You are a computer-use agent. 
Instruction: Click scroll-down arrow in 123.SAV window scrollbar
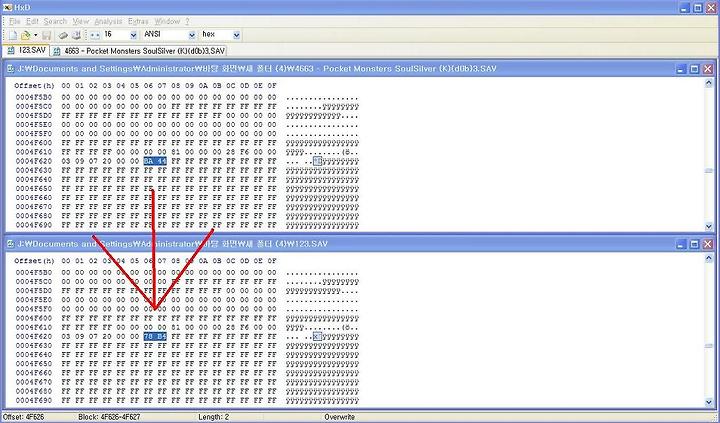pos(709,402)
